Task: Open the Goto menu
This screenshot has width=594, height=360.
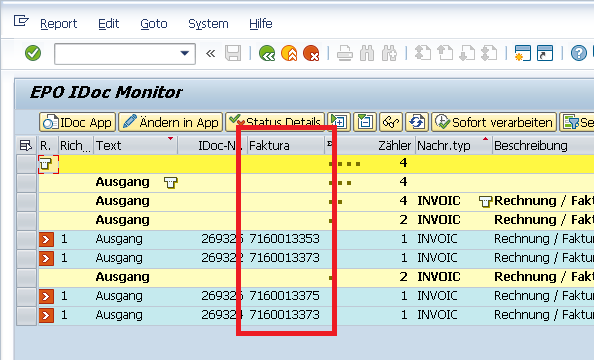Action: click(153, 24)
